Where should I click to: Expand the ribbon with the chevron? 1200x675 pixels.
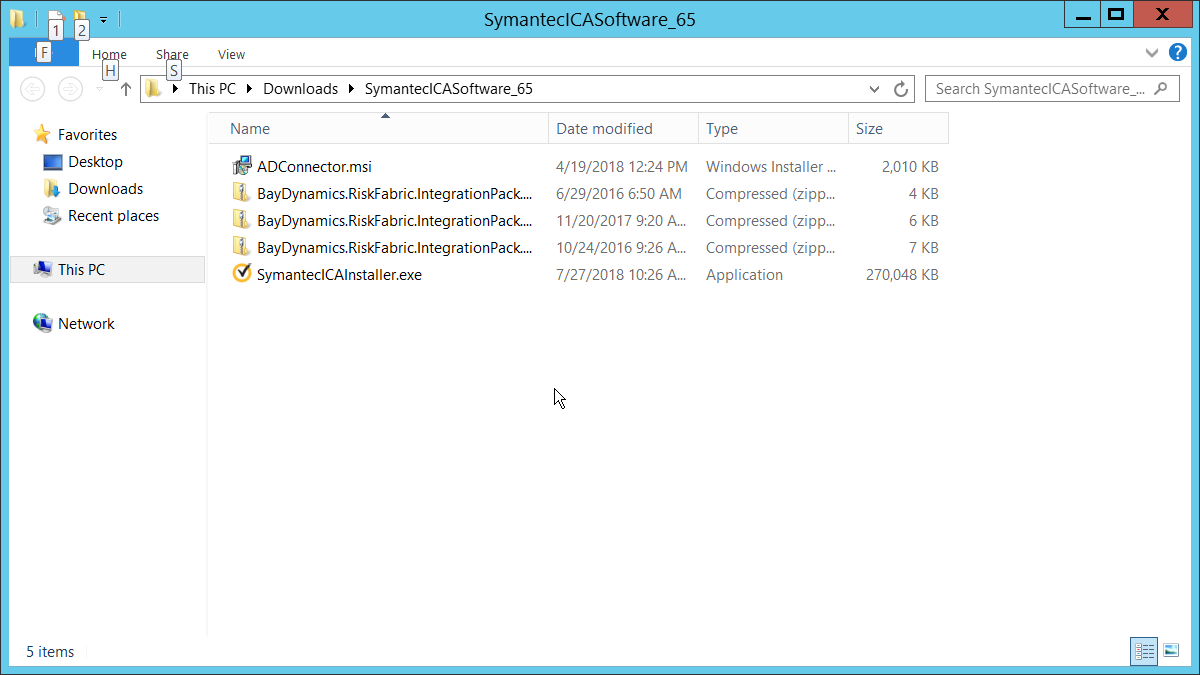(x=1150, y=53)
